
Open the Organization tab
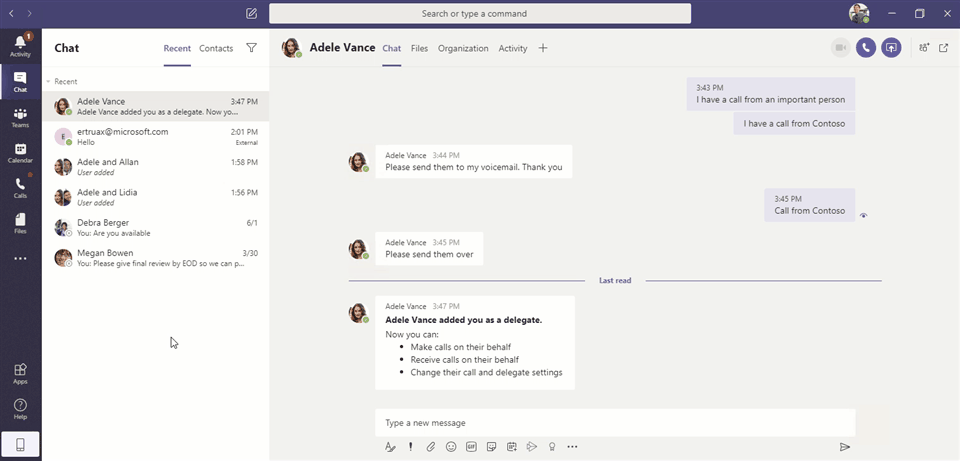pyautogui.click(x=463, y=48)
